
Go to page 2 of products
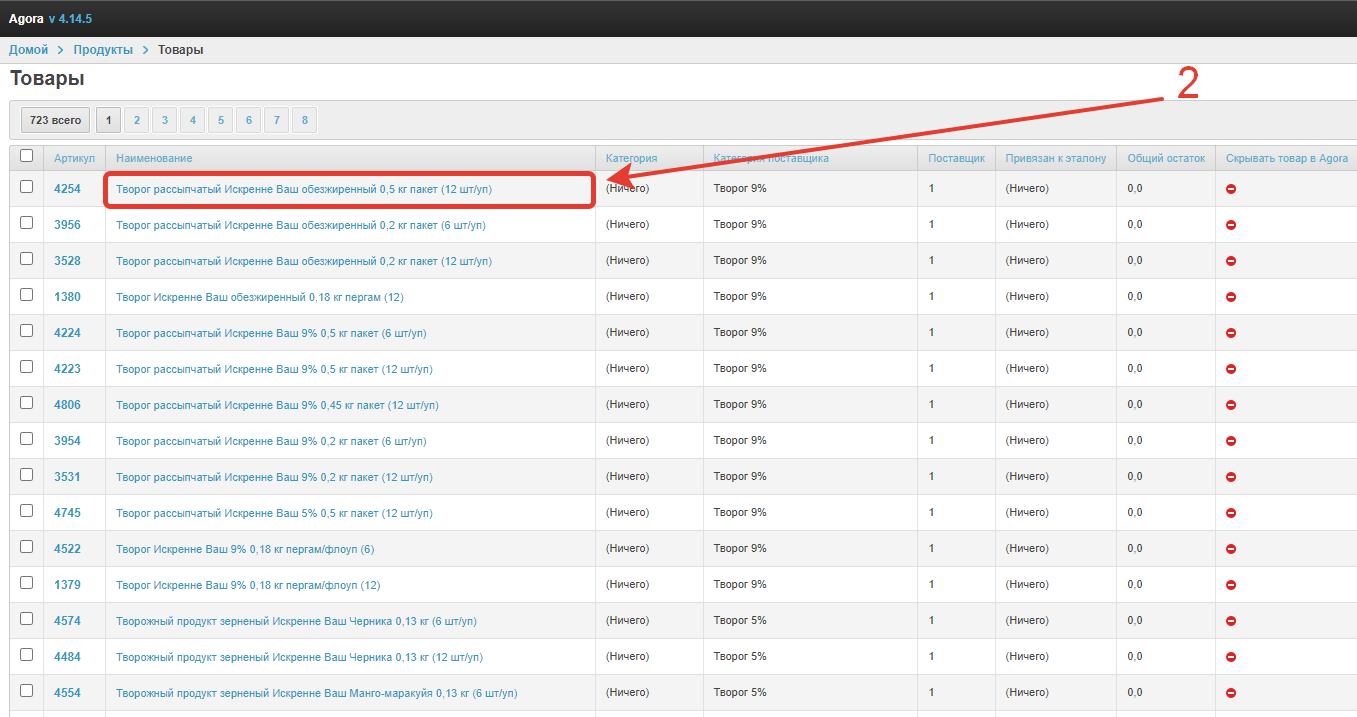(137, 120)
